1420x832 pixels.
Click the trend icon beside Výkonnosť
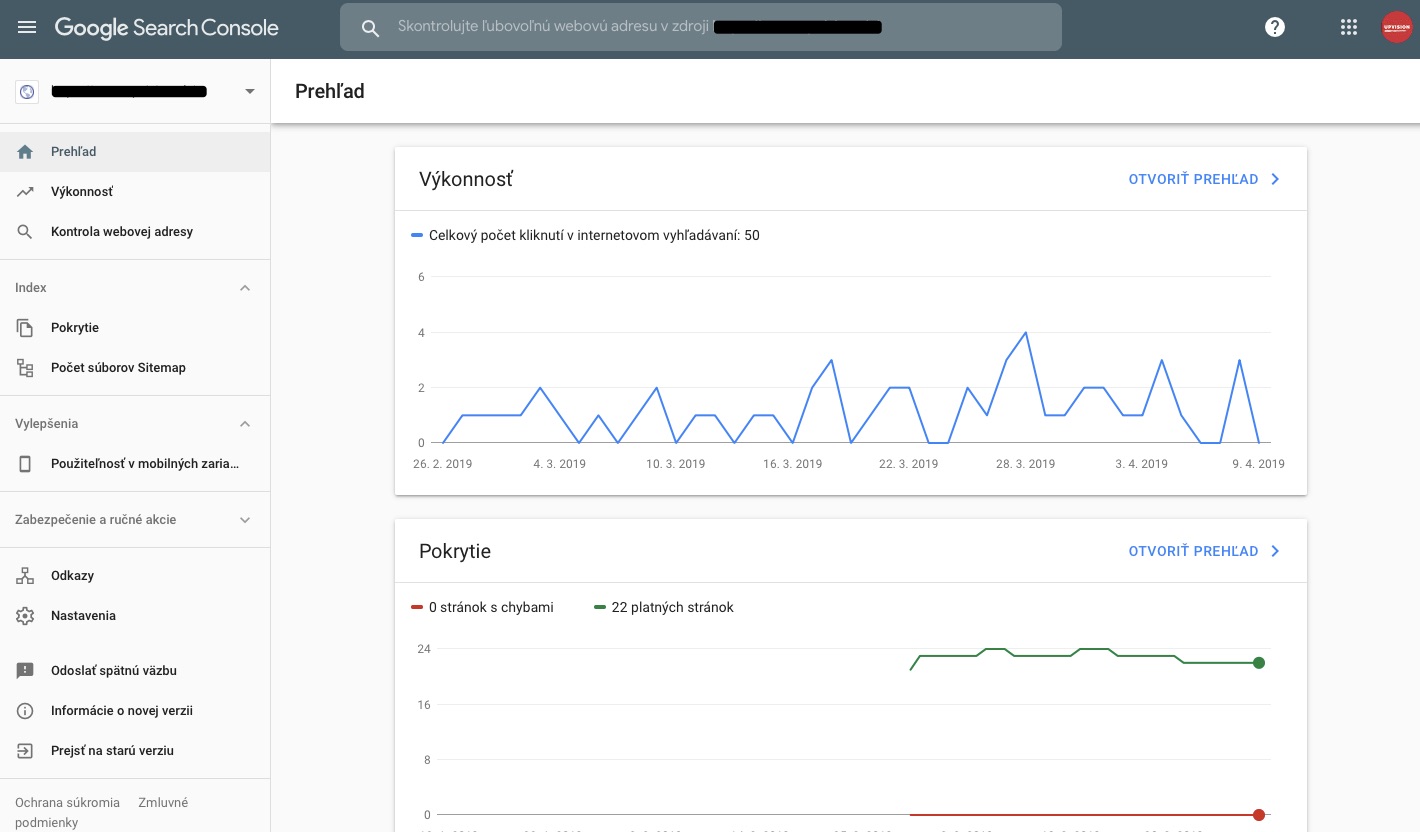[26, 192]
